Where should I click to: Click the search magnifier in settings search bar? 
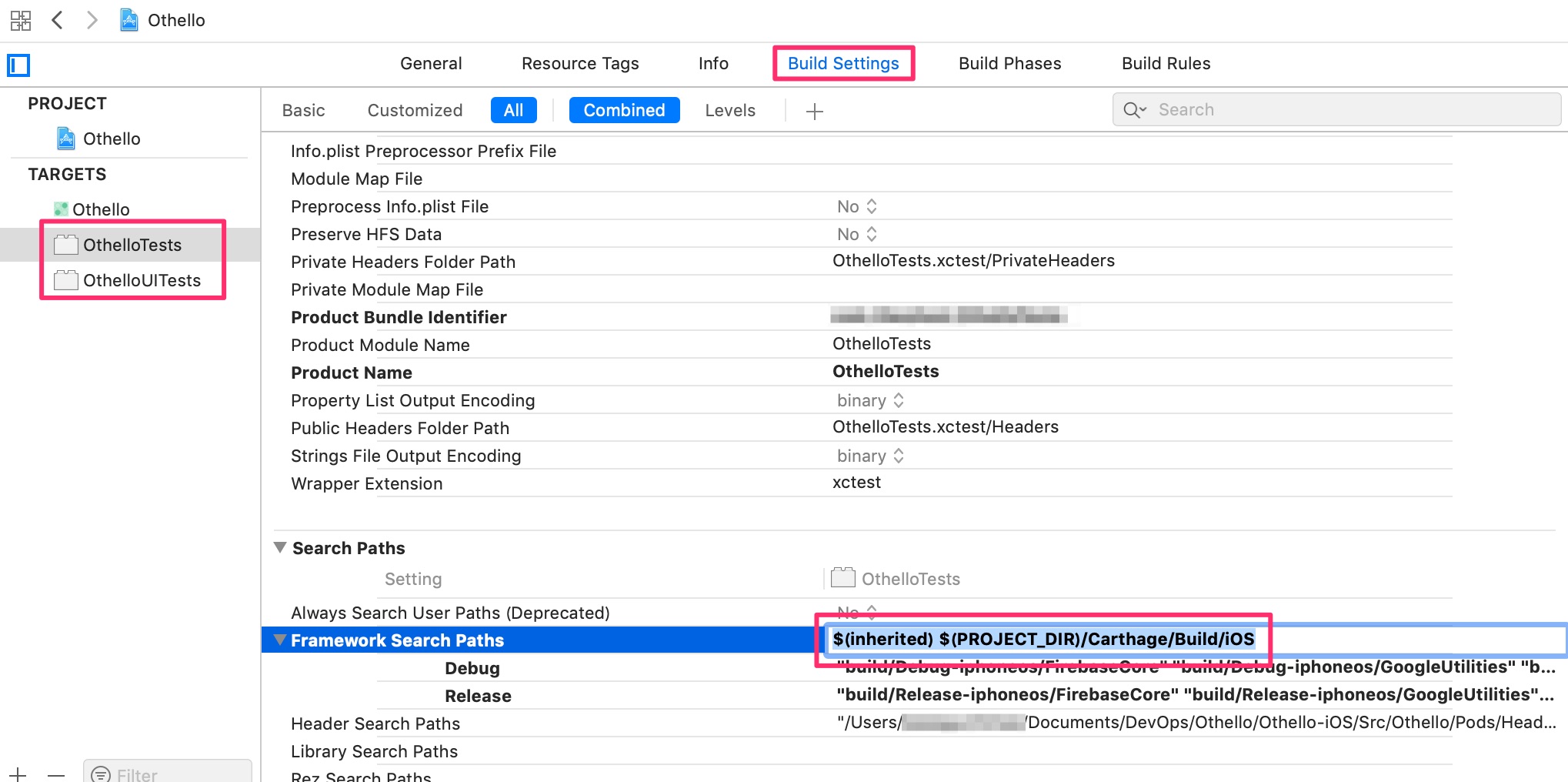1133,109
